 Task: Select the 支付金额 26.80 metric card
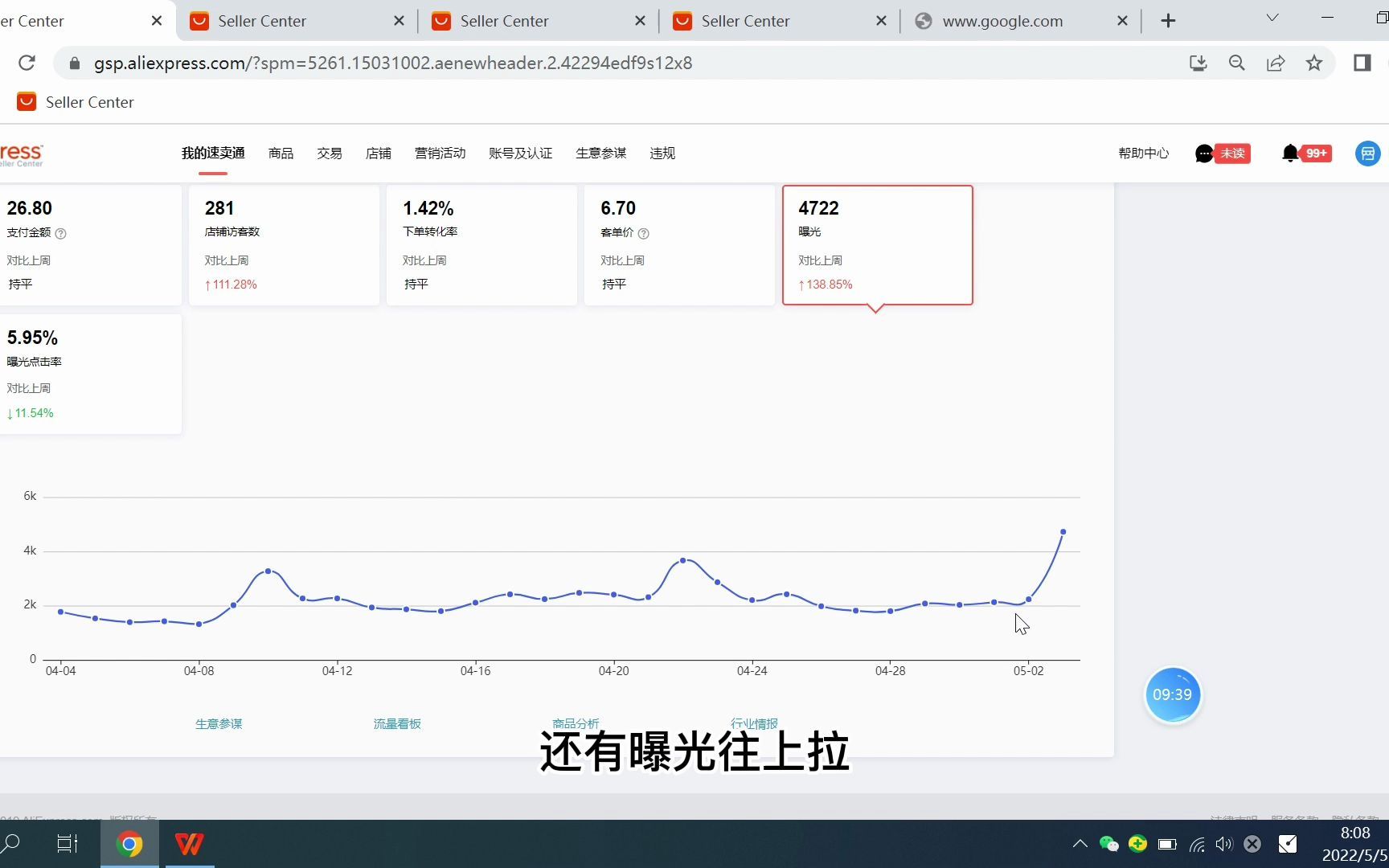pyautogui.click(x=90, y=245)
